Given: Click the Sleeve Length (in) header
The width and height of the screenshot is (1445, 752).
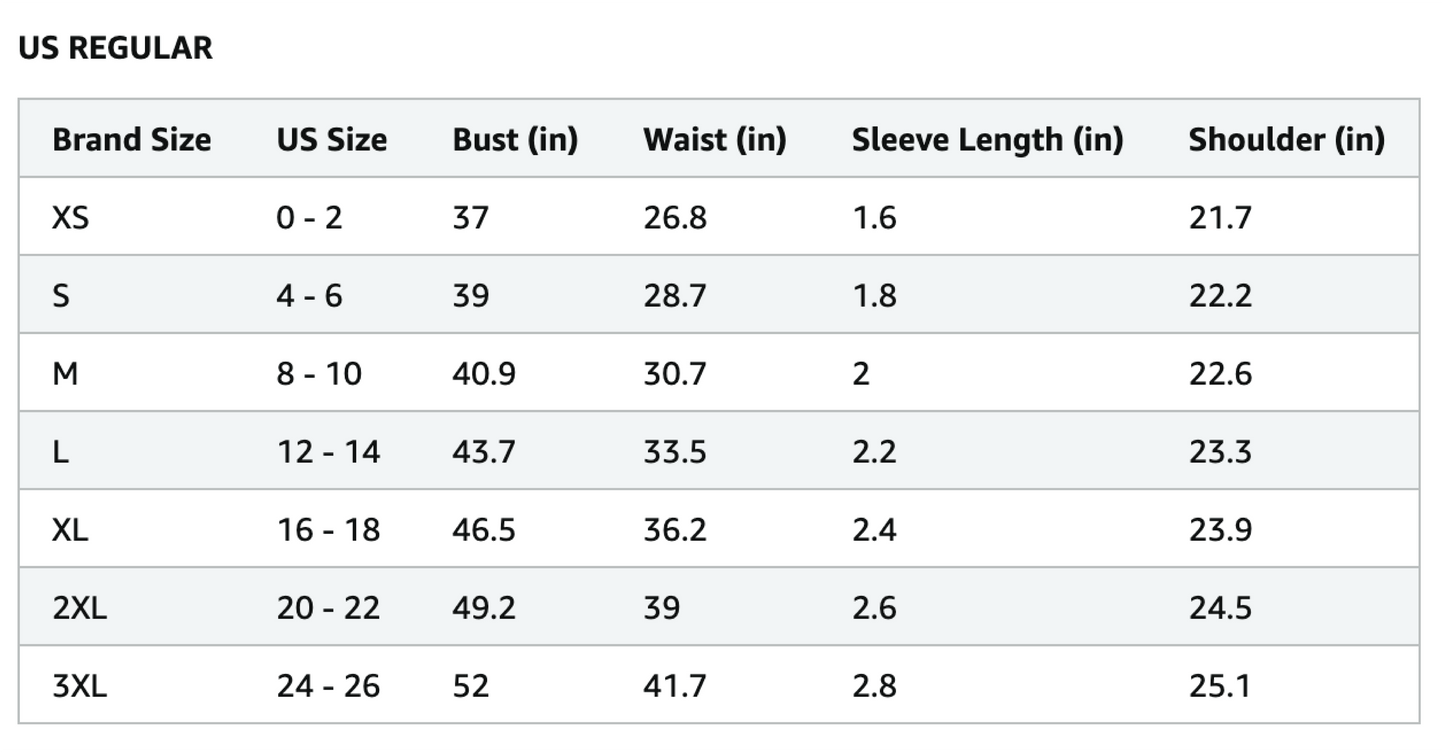Looking at the screenshot, I should point(987,139).
